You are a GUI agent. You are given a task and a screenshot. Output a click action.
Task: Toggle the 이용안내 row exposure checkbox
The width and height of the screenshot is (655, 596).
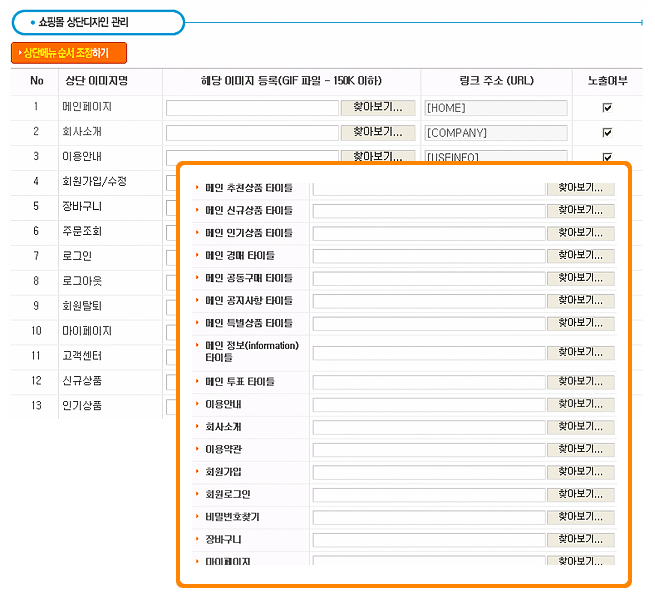[x=606, y=156]
